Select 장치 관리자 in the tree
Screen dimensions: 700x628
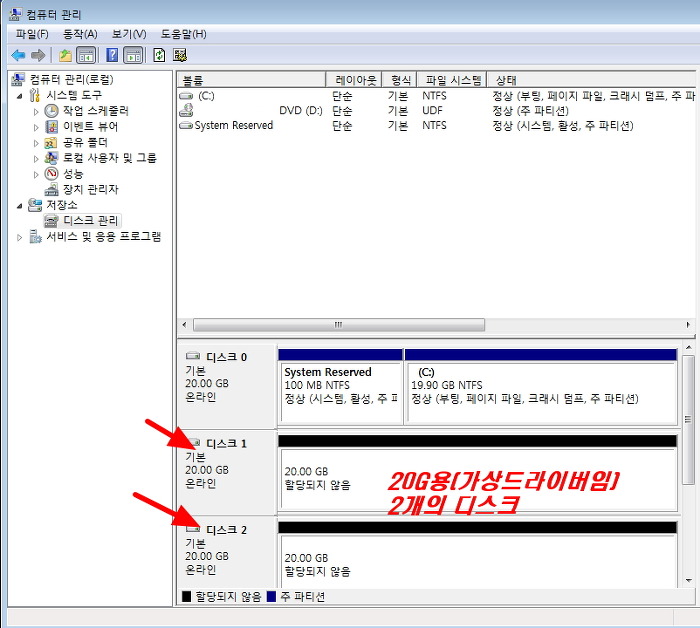click(90, 189)
